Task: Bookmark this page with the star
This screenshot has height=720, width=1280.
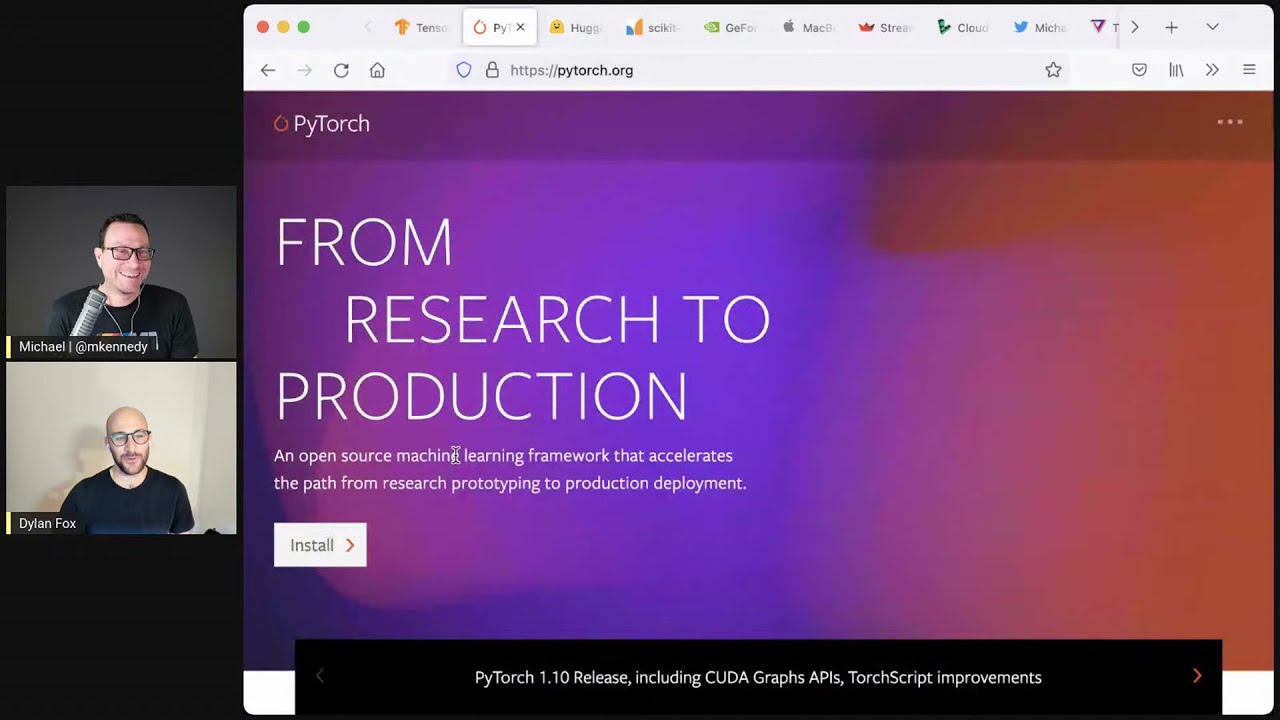Action: [1053, 70]
